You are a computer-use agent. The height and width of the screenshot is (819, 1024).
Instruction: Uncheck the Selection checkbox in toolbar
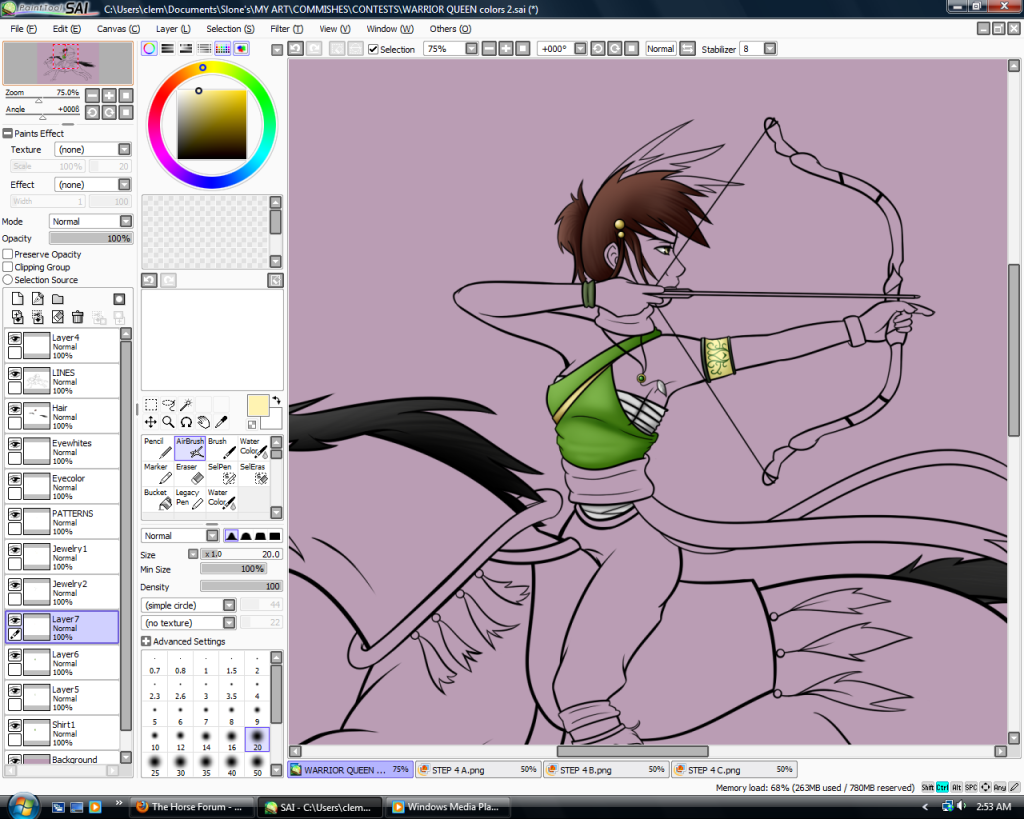pyautogui.click(x=374, y=49)
